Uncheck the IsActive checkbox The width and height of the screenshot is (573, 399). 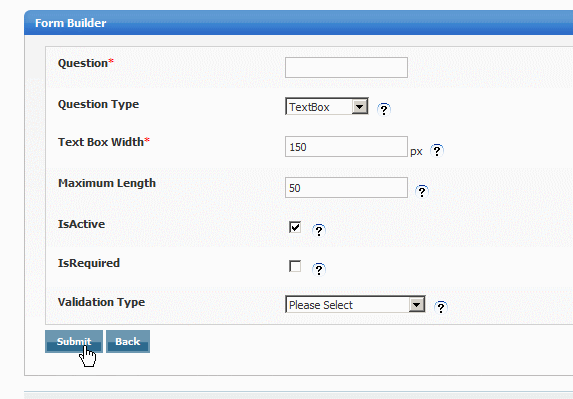[x=295, y=227]
